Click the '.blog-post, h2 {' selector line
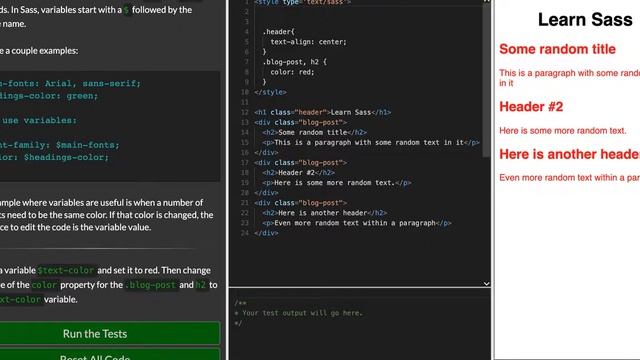This screenshot has width=640, height=360. [x=294, y=62]
